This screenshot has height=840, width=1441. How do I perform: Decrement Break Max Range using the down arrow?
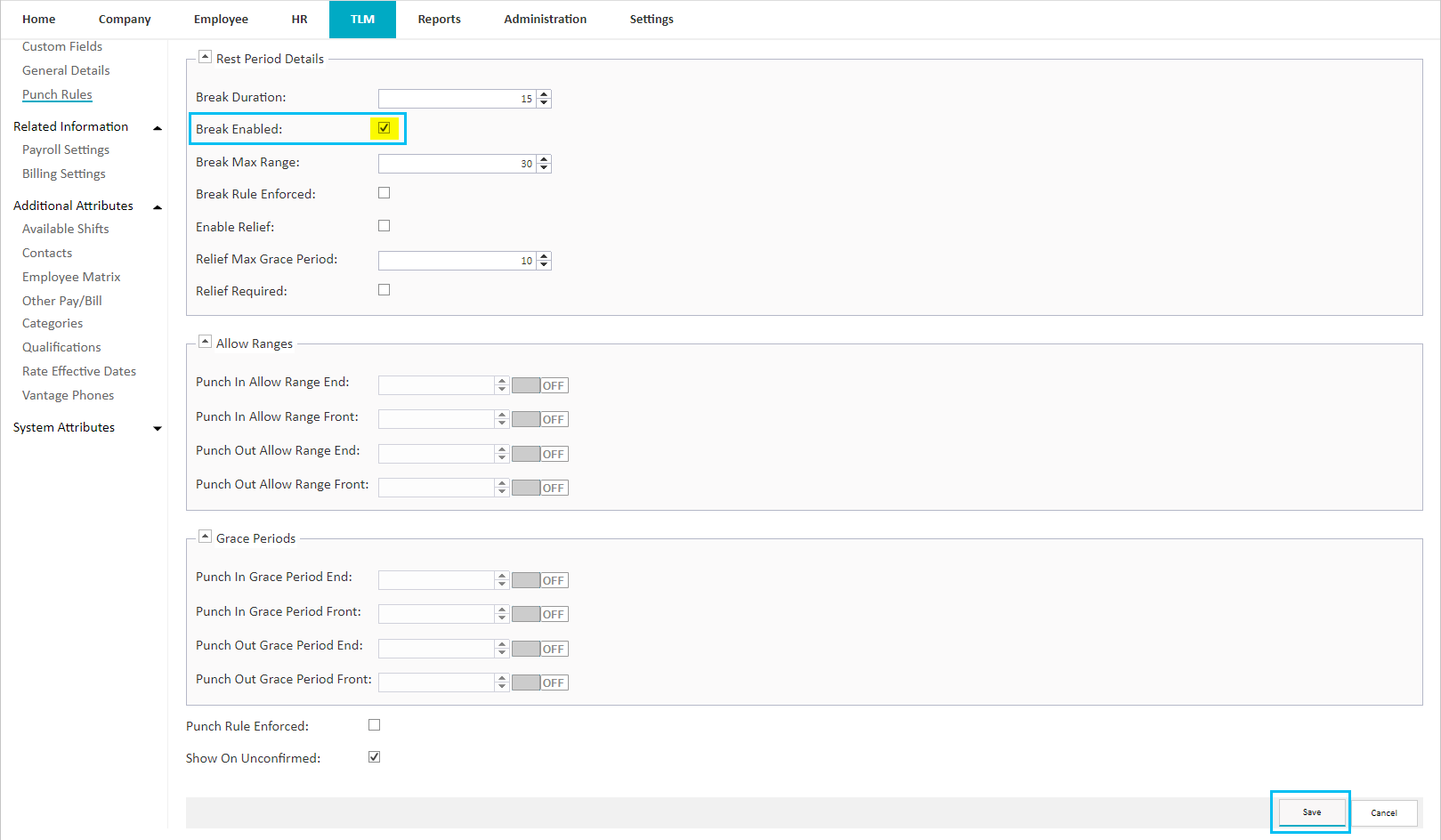(543, 167)
